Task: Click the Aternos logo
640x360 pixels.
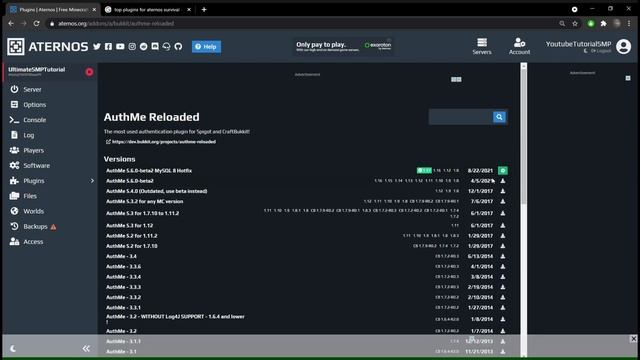Action: [47, 47]
